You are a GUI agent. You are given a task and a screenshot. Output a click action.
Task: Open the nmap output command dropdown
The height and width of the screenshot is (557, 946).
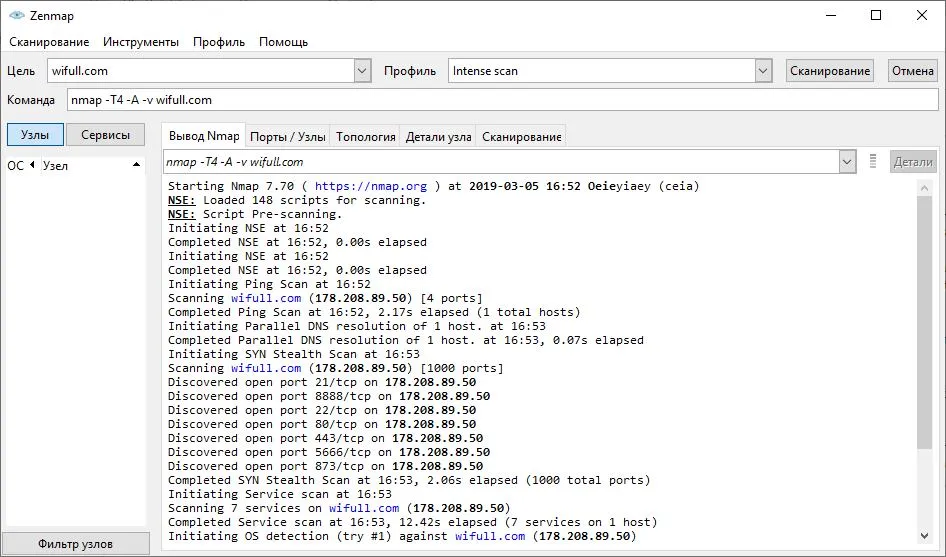847,162
